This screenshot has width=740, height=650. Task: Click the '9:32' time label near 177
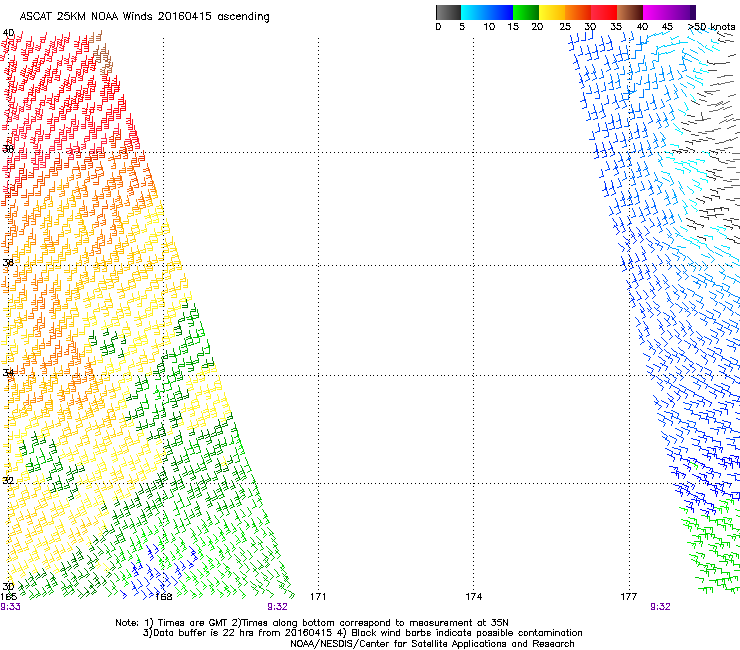[660, 607]
